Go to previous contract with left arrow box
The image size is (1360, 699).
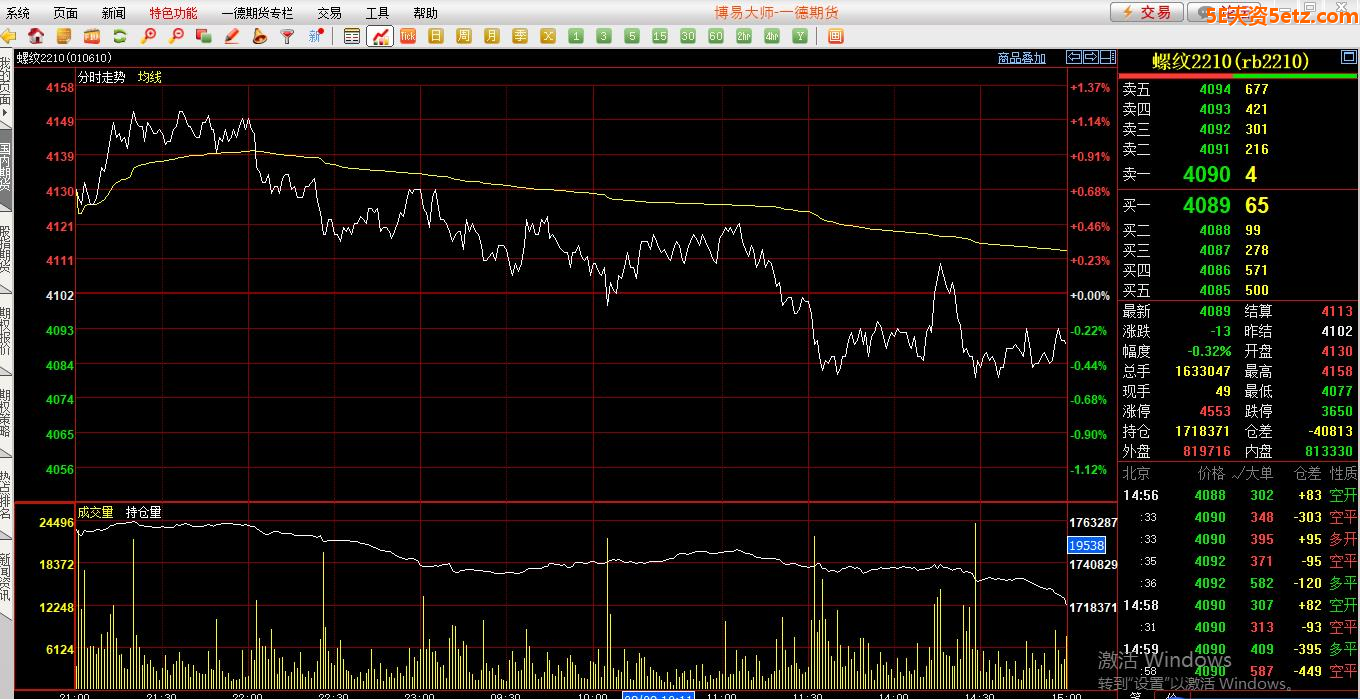(1074, 57)
